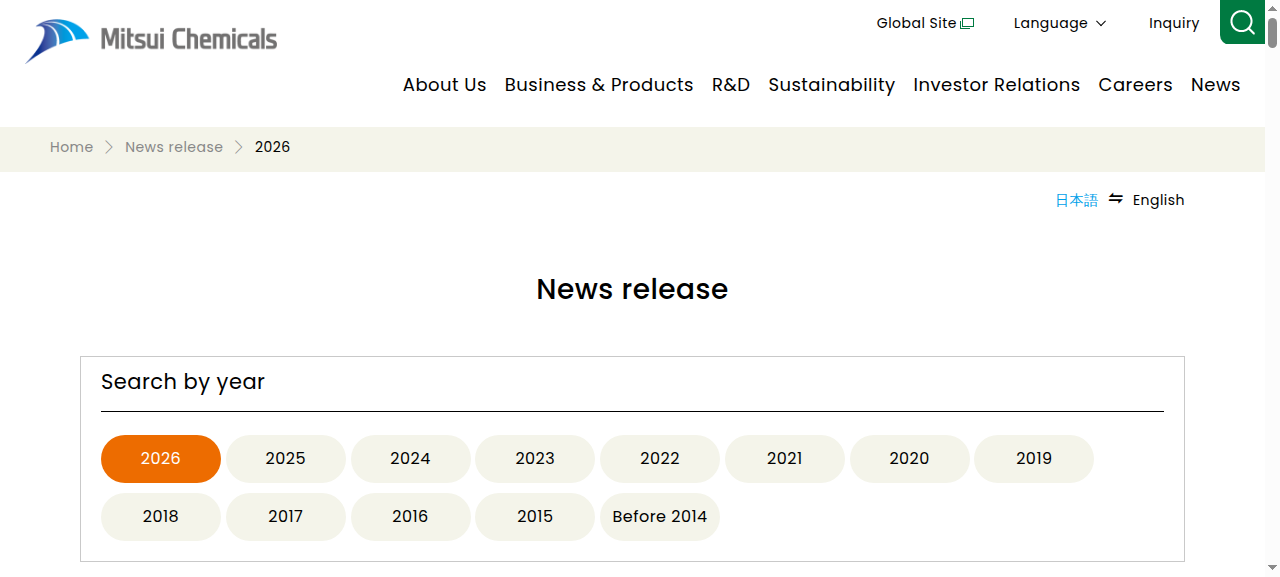
Task: Click the News release page heading
Action: tap(632, 289)
